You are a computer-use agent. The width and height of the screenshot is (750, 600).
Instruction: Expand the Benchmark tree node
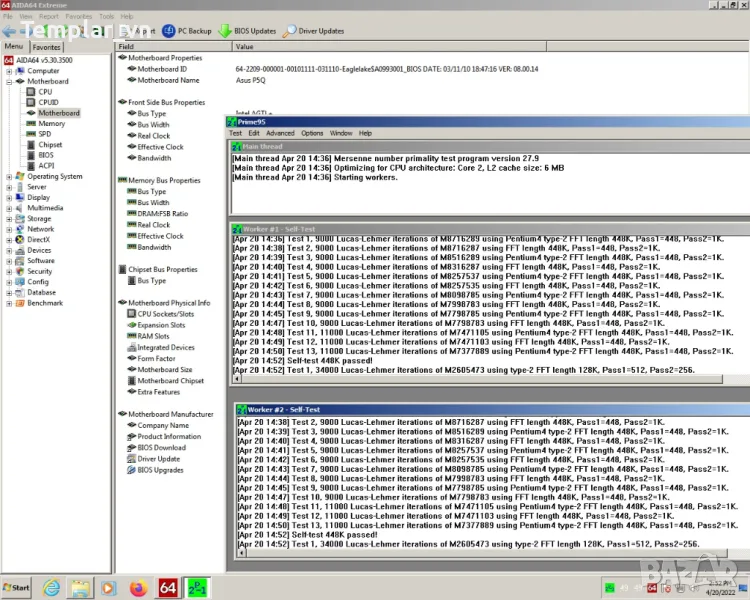[x=10, y=303]
